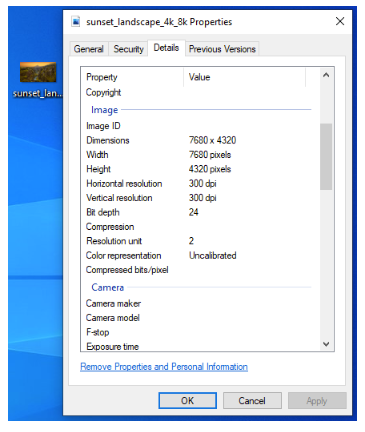Image resolution: width=365 pixels, height=432 pixels.
Task: Select the F-stop property row
Action: click(98, 332)
